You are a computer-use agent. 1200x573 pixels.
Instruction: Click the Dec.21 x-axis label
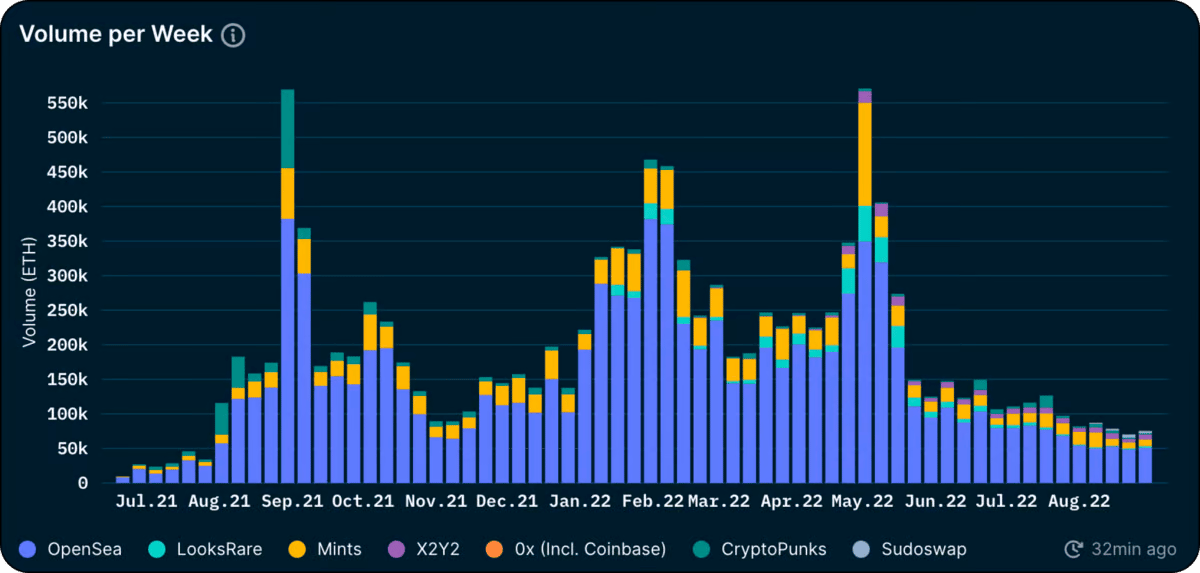click(507, 501)
